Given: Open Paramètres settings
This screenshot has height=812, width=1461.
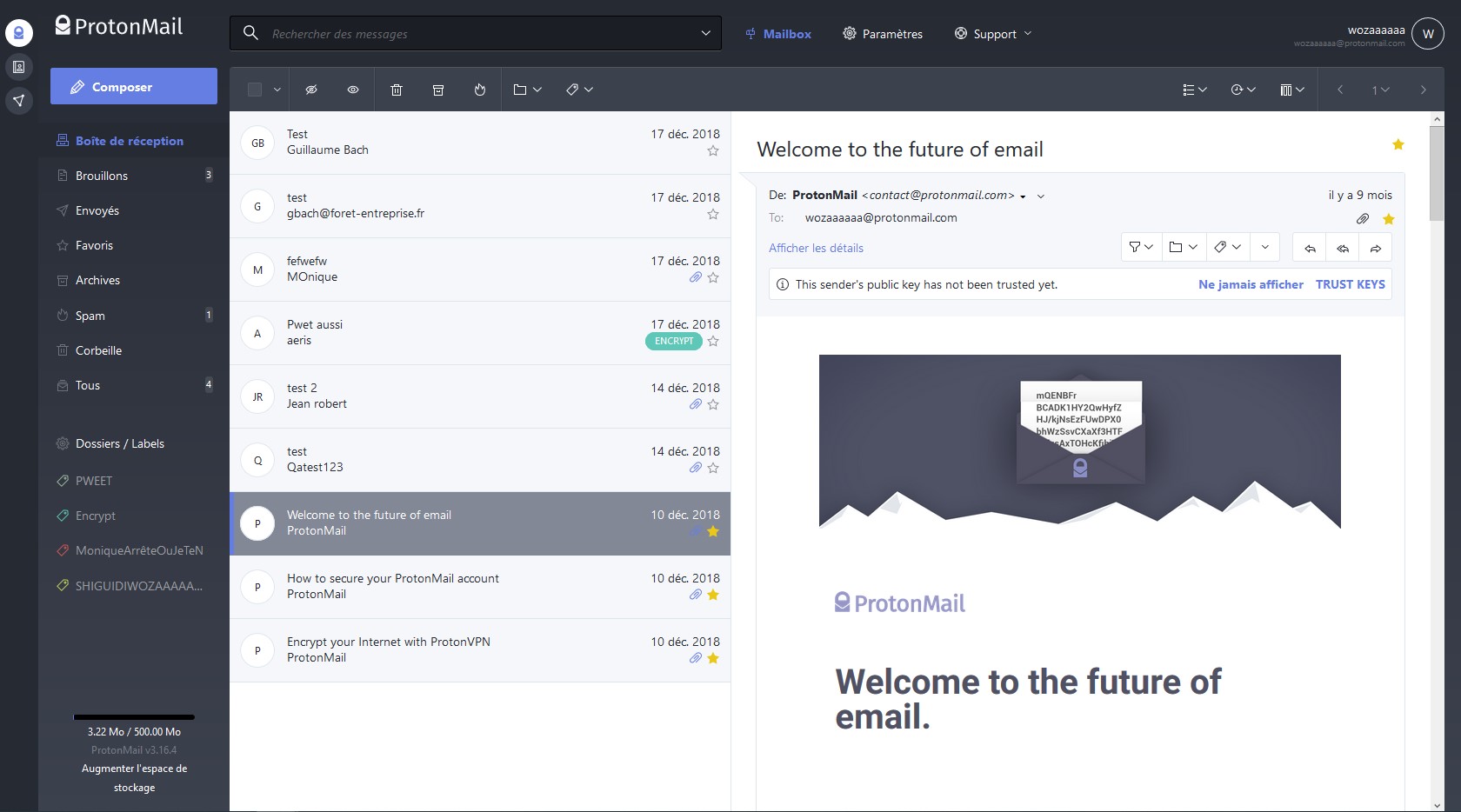Looking at the screenshot, I should 883,34.
